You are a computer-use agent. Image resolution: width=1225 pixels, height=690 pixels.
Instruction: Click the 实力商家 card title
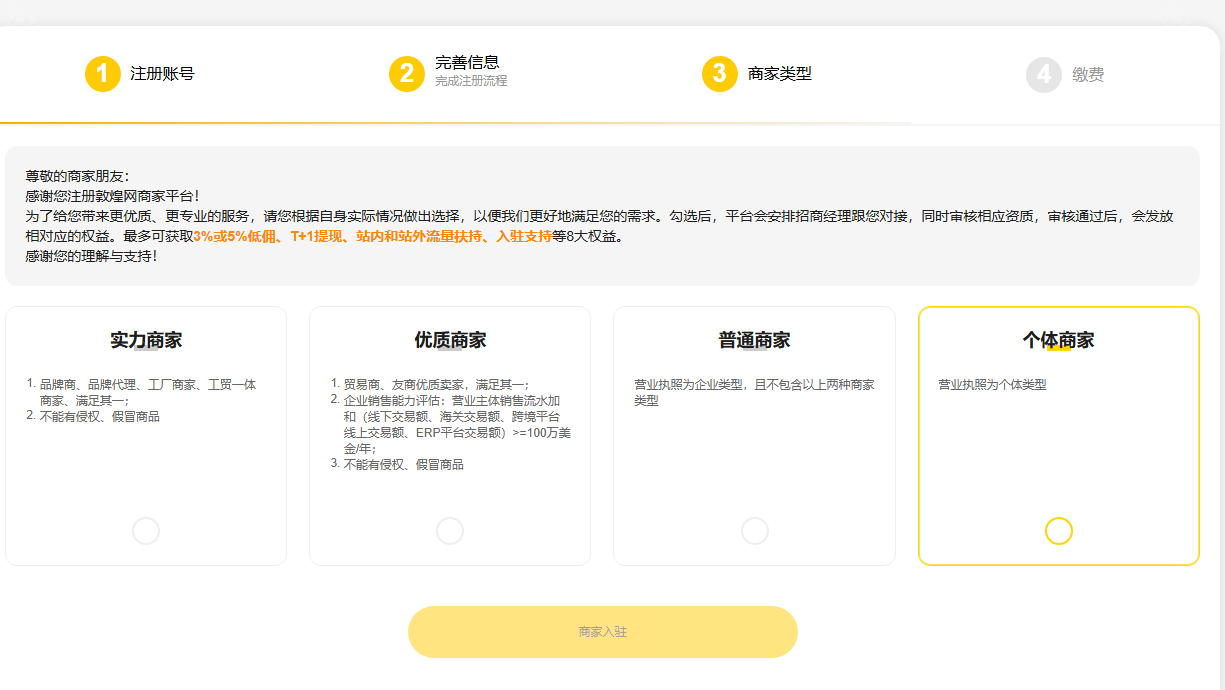146,341
